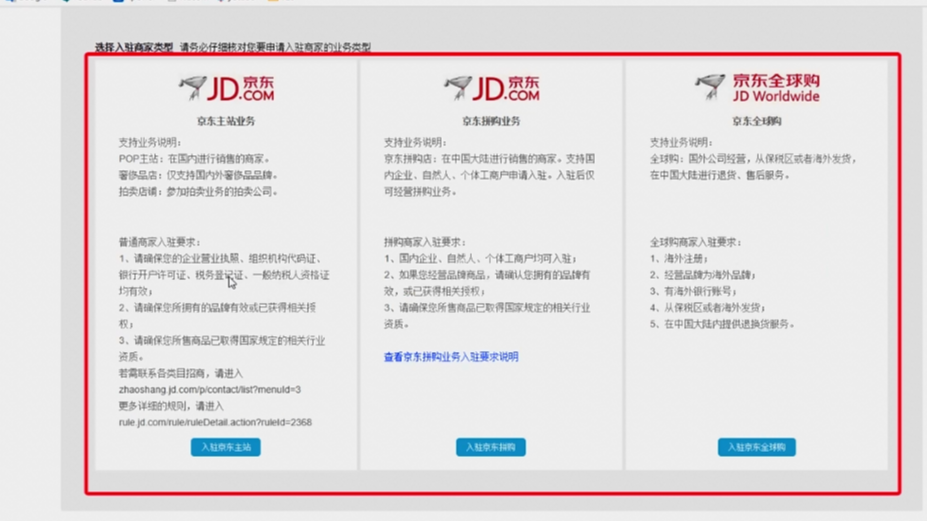927x521 pixels.
Task: Click the 普通商家入驻要求 label
Action: [160, 242]
